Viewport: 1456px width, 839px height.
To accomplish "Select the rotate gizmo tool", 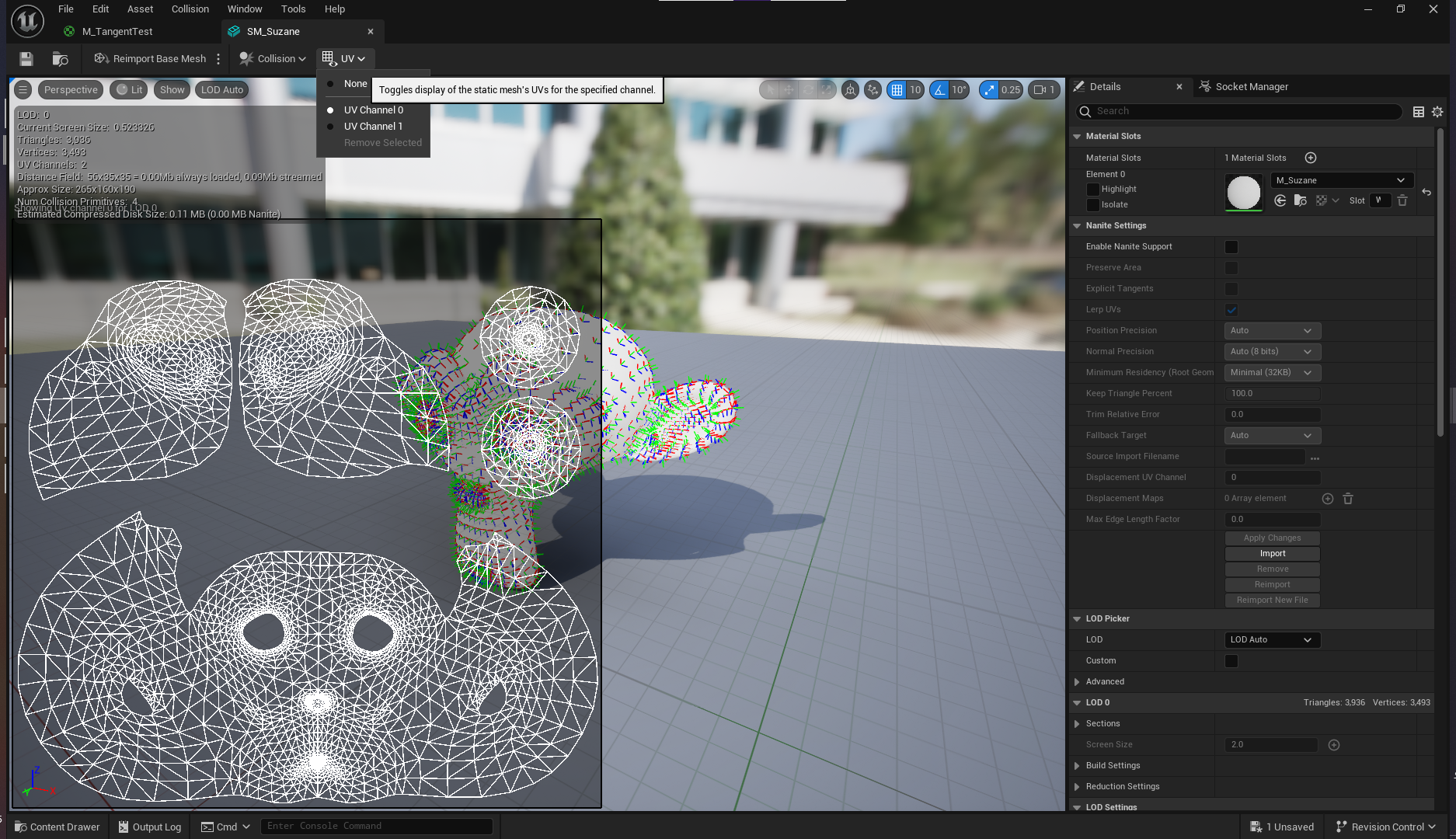I will (808, 90).
